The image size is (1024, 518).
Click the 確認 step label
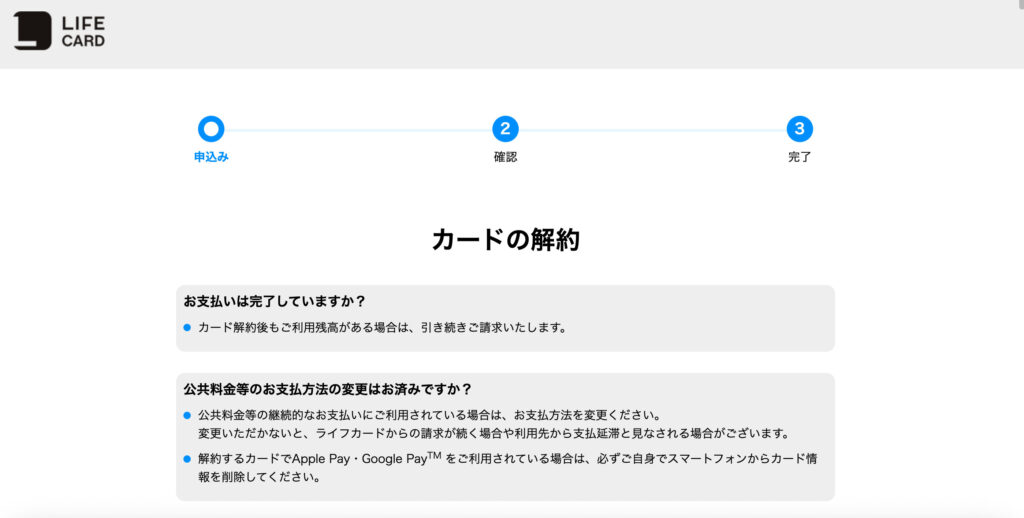pos(505,157)
